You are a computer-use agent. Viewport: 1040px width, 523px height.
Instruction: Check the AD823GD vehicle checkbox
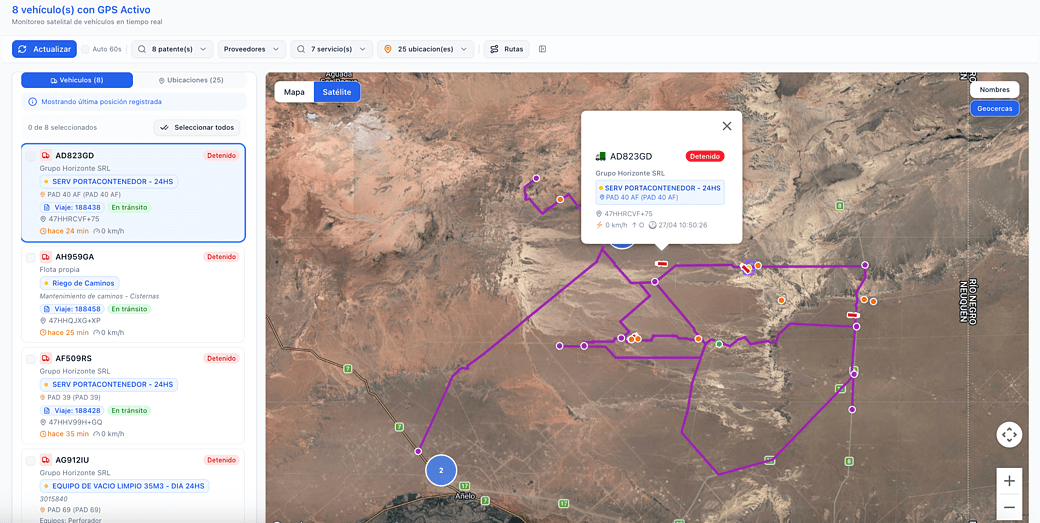(31, 156)
